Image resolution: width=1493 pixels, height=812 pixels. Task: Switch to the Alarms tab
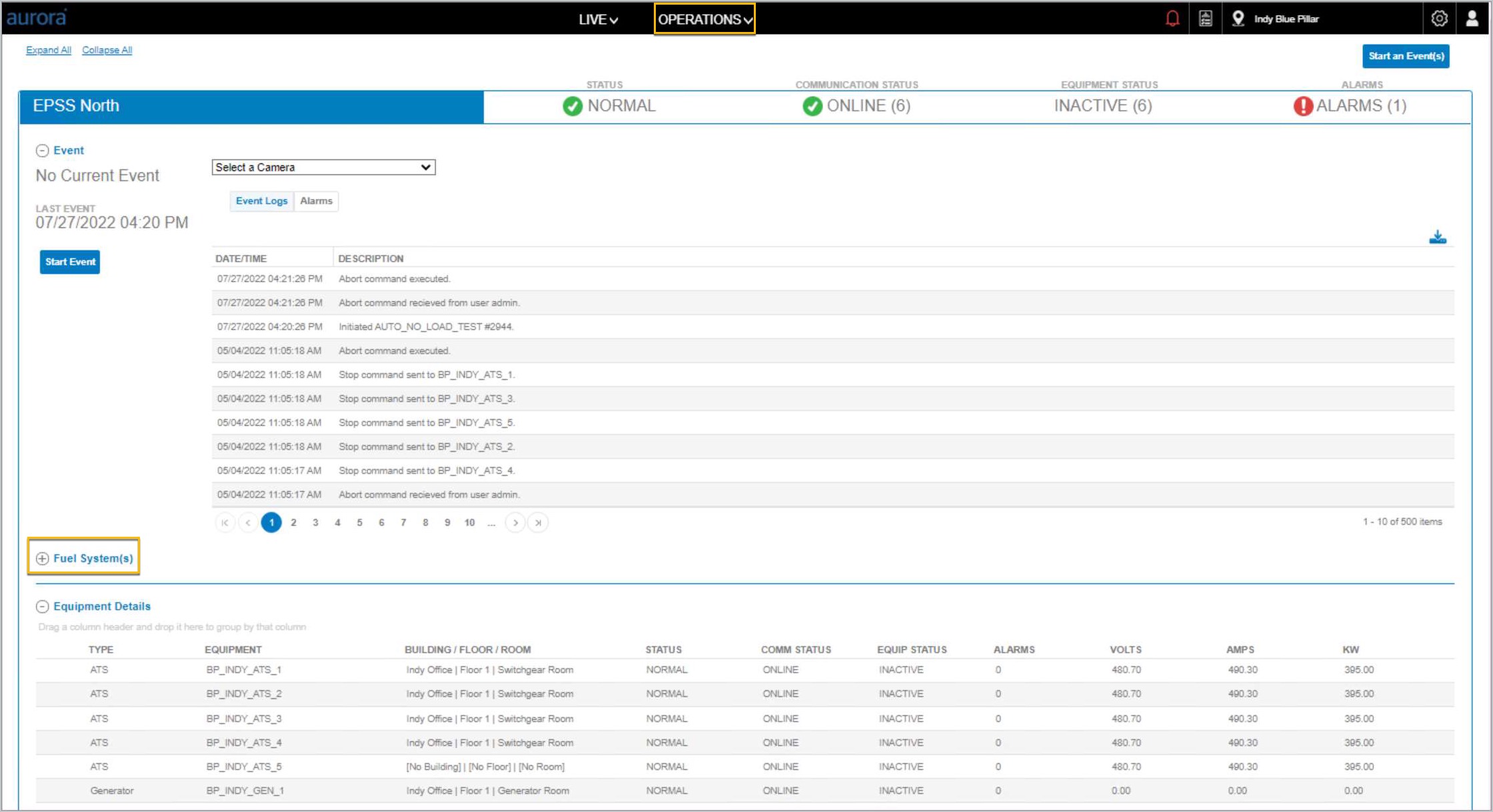[x=316, y=201]
